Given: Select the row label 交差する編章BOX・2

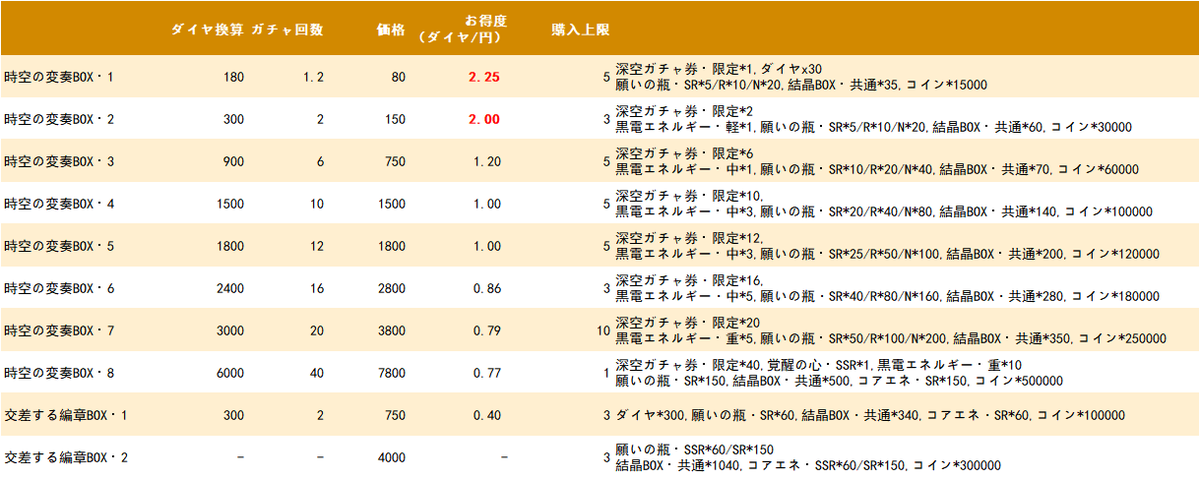Looking at the screenshot, I should click(66, 458).
